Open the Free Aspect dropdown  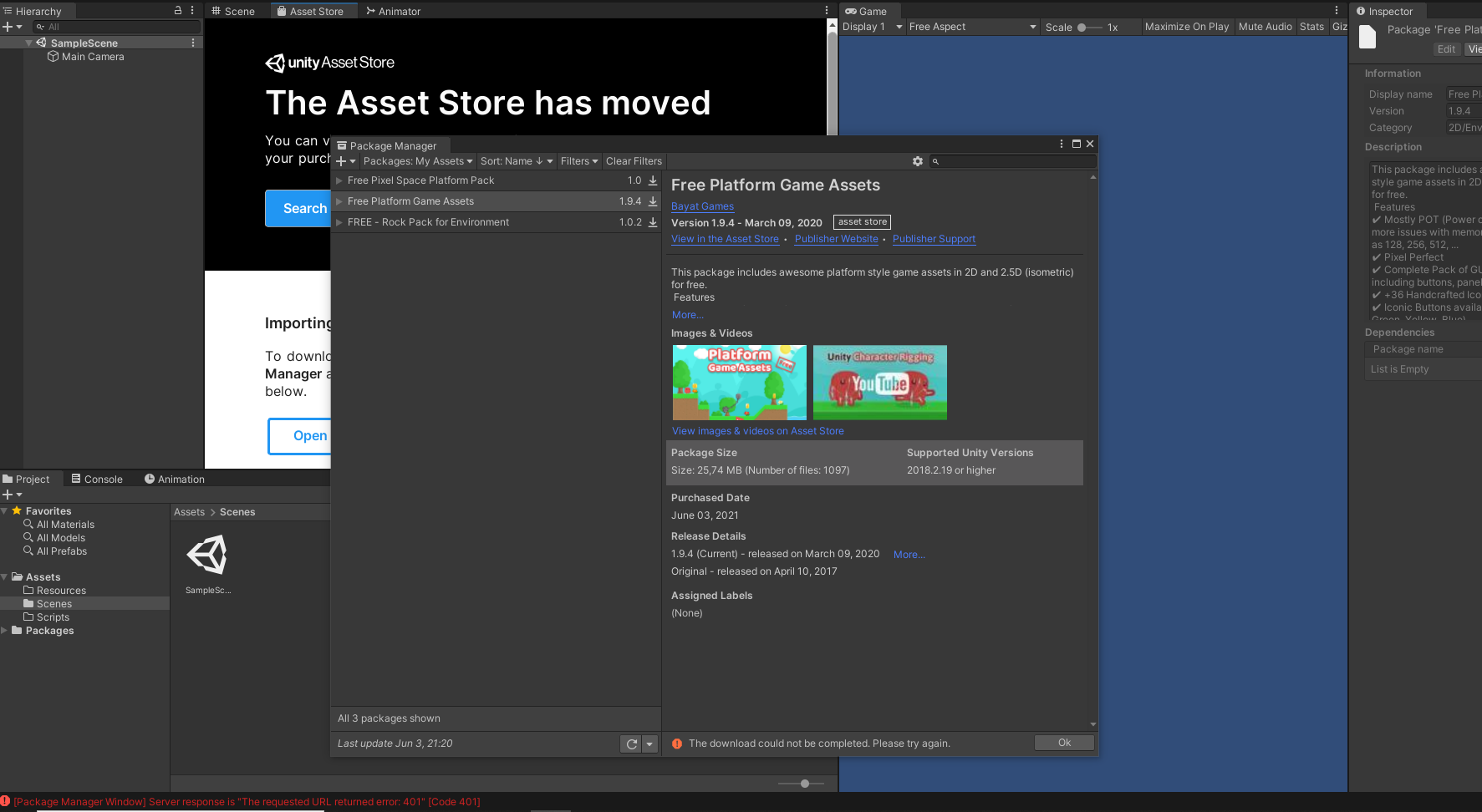973,27
